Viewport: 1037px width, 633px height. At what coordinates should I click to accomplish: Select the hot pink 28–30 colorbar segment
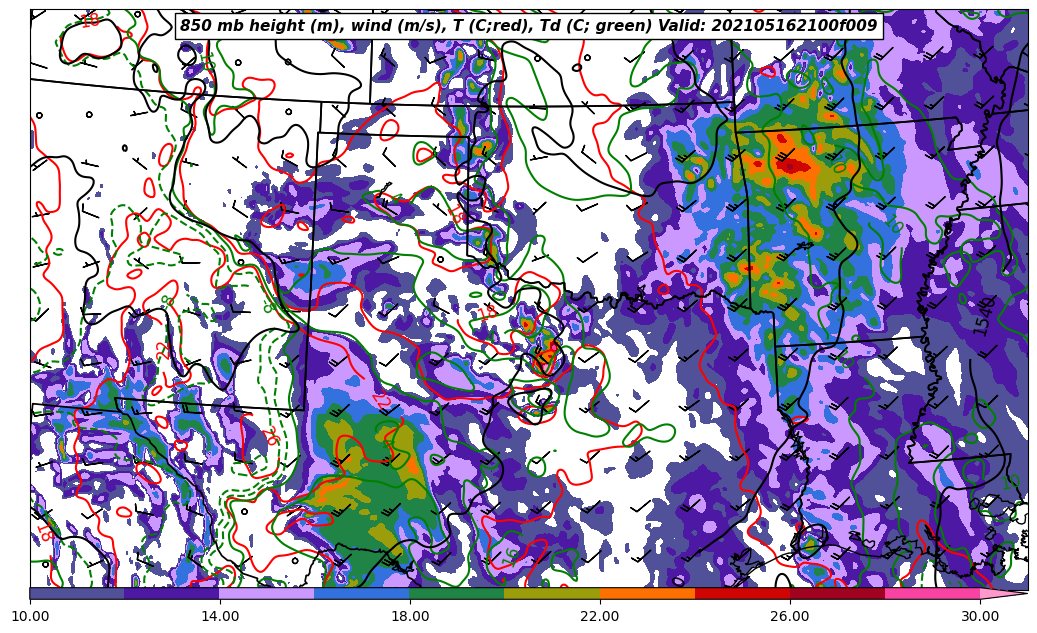coord(933,593)
